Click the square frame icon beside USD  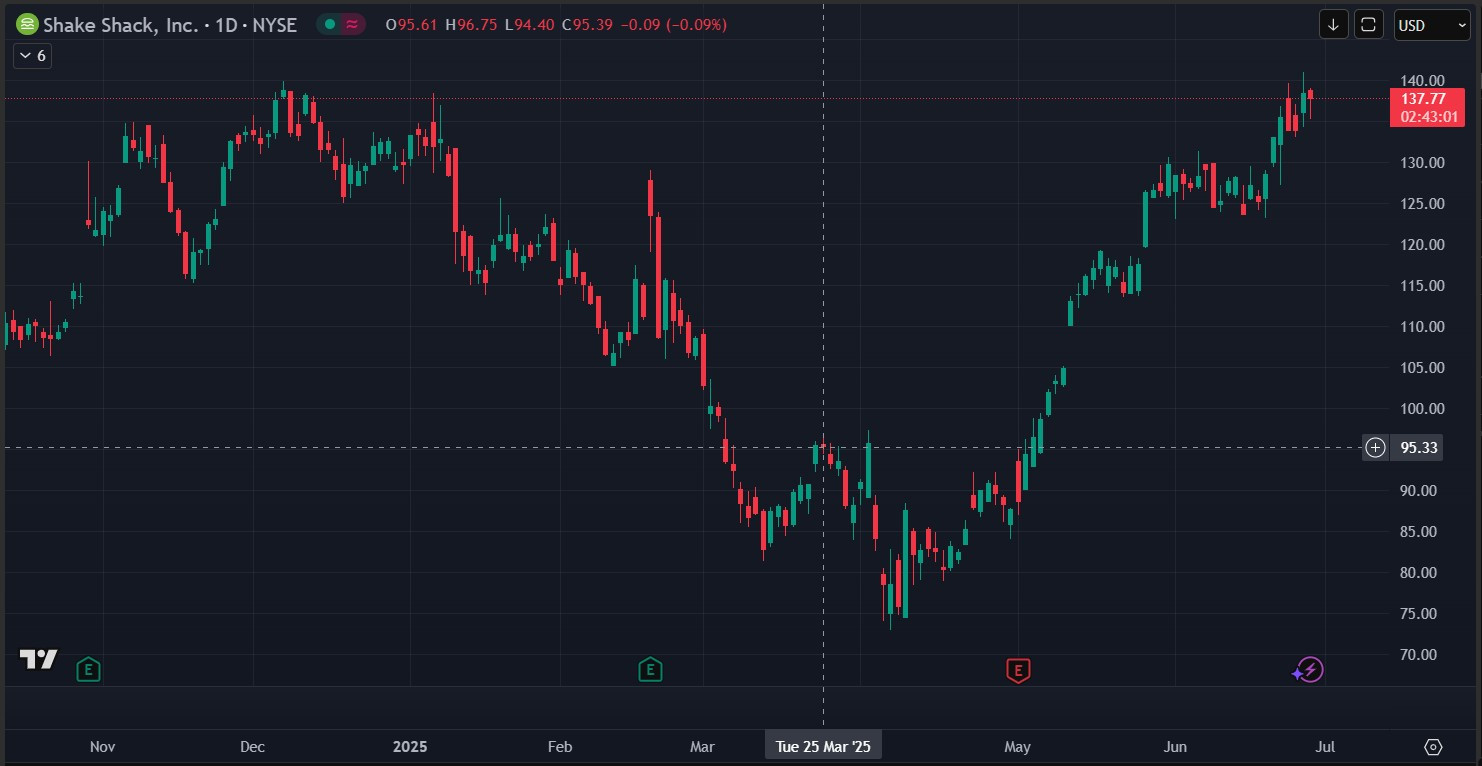pyautogui.click(x=1369, y=25)
